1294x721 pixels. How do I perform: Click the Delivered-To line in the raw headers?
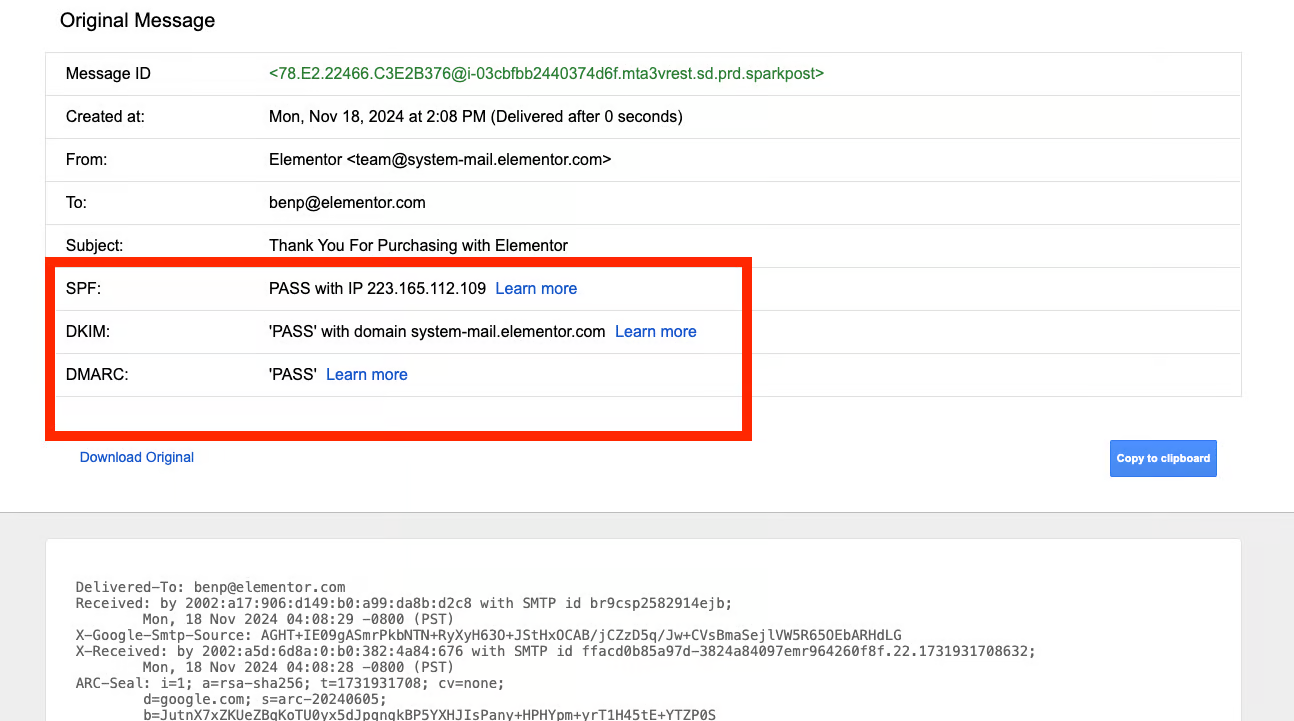coord(210,587)
